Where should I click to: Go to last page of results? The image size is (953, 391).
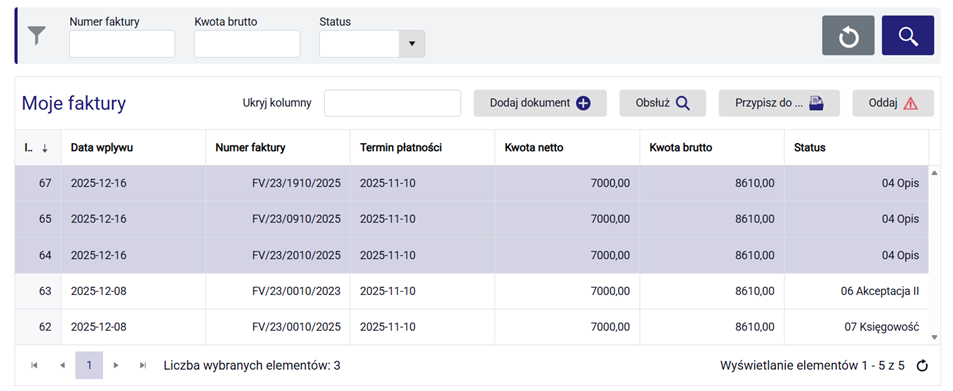click(143, 365)
